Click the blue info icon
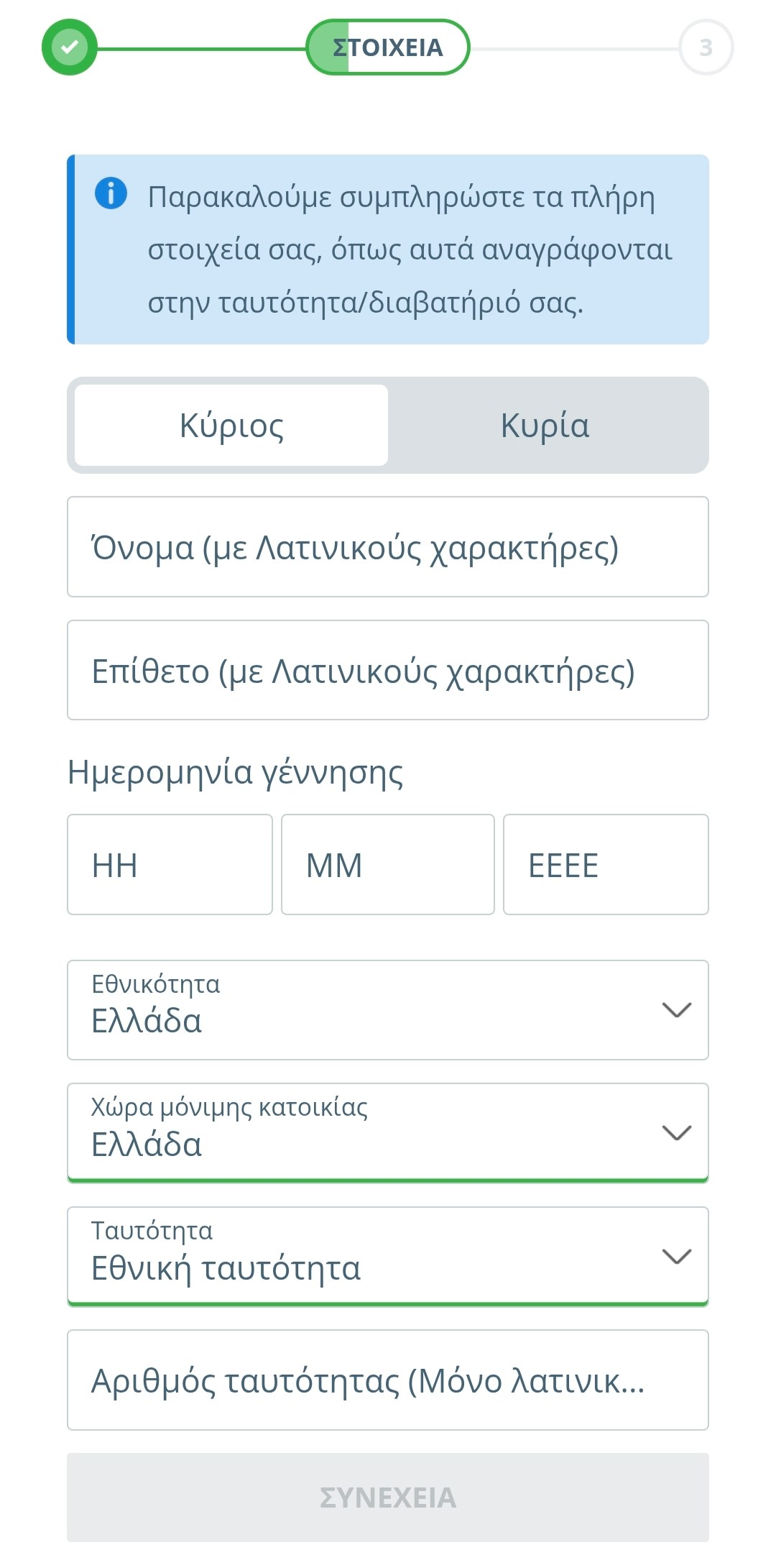The height and width of the screenshot is (1568, 776). click(111, 193)
